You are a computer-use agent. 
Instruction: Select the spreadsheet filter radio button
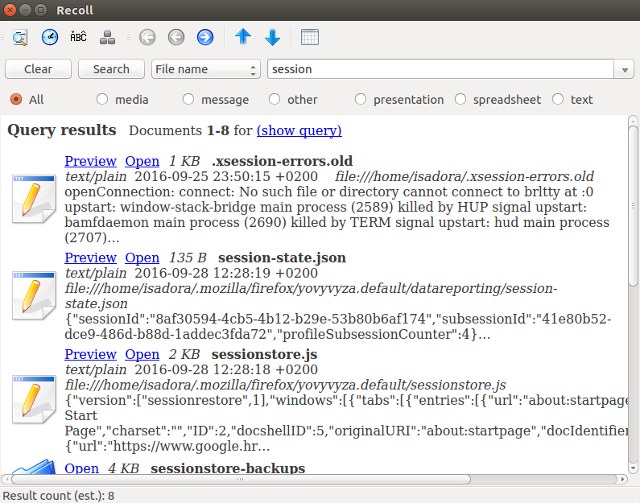(x=460, y=99)
